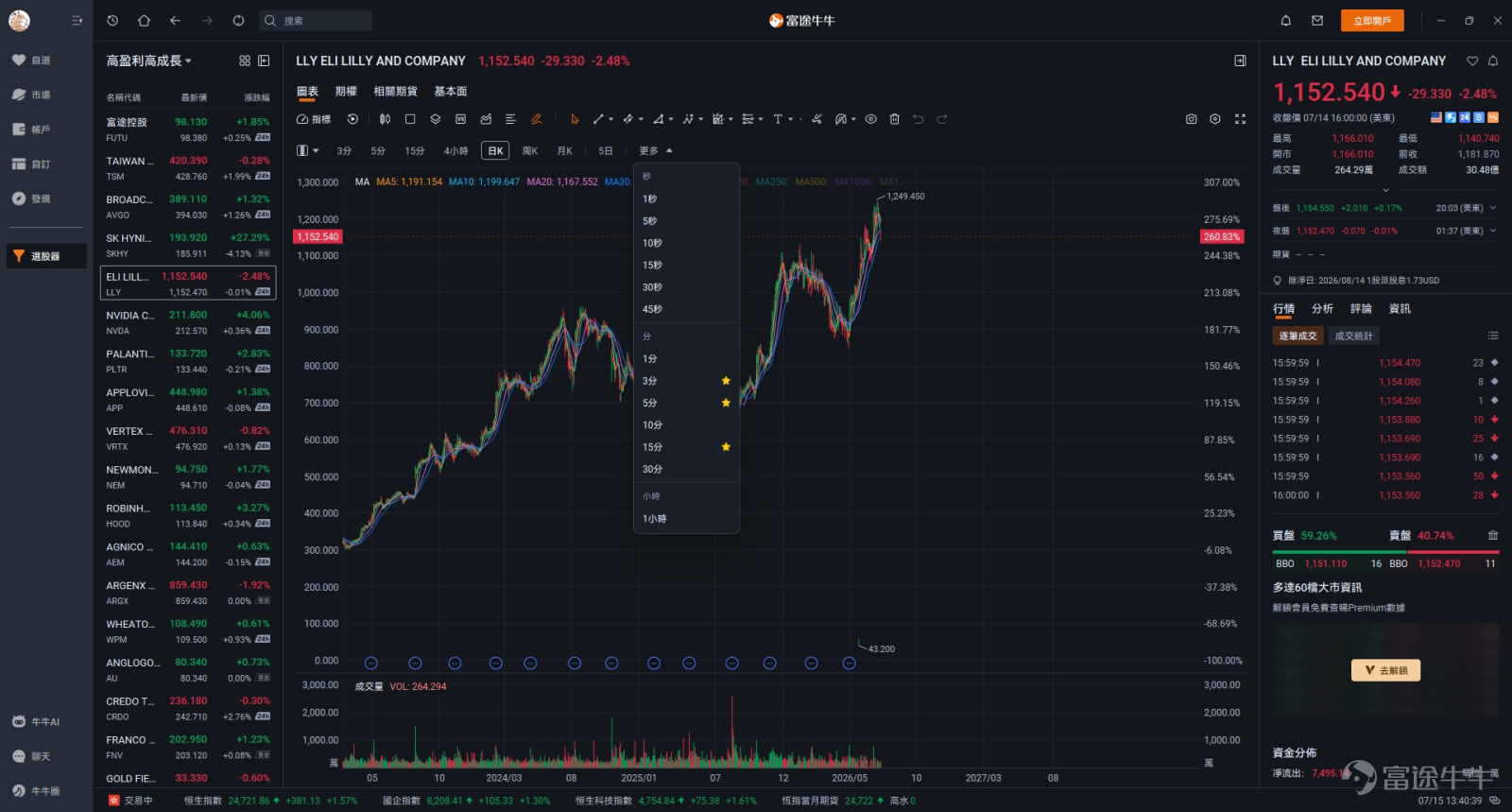Select NVIDIA row in the watchlist
1512x812 pixels.
pos(188,323)
